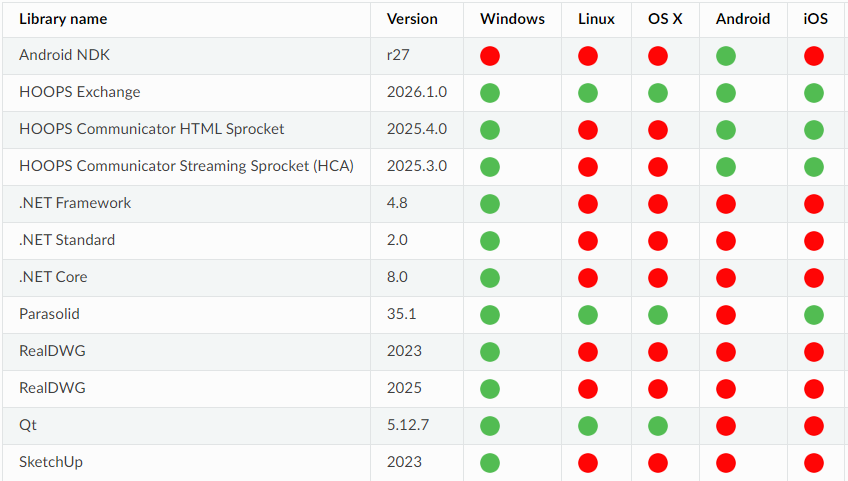The image size is (848, 481).
Task: Select the HOOPS Exchange library name
Action: click(x=80, y=92)
